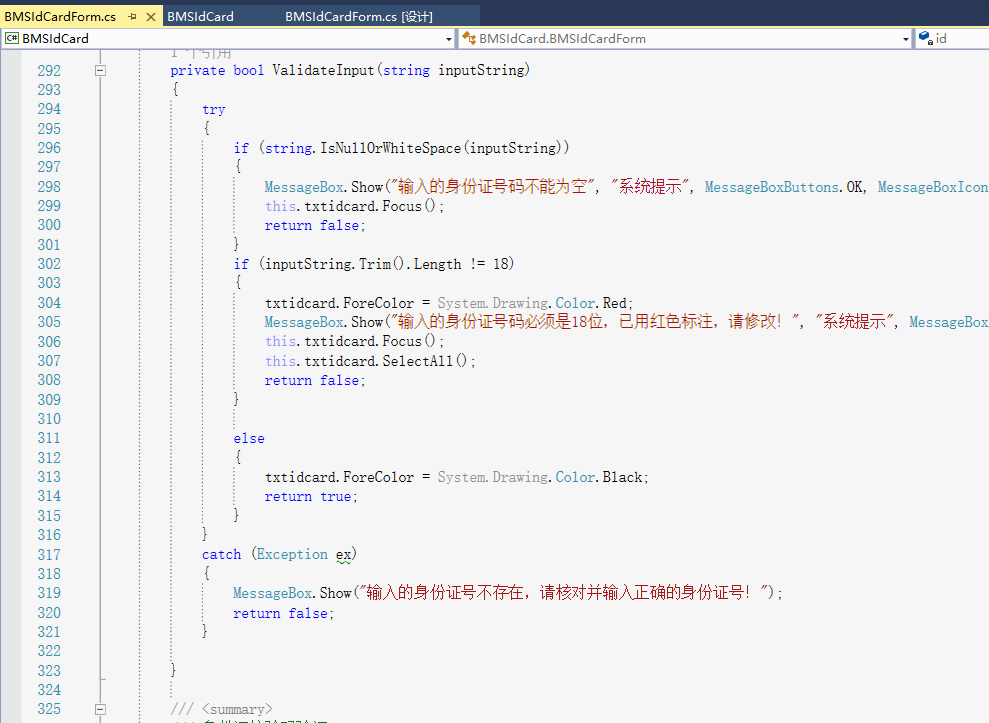Click return false on line 320
The image size is (989, 723).
[283, 613]
